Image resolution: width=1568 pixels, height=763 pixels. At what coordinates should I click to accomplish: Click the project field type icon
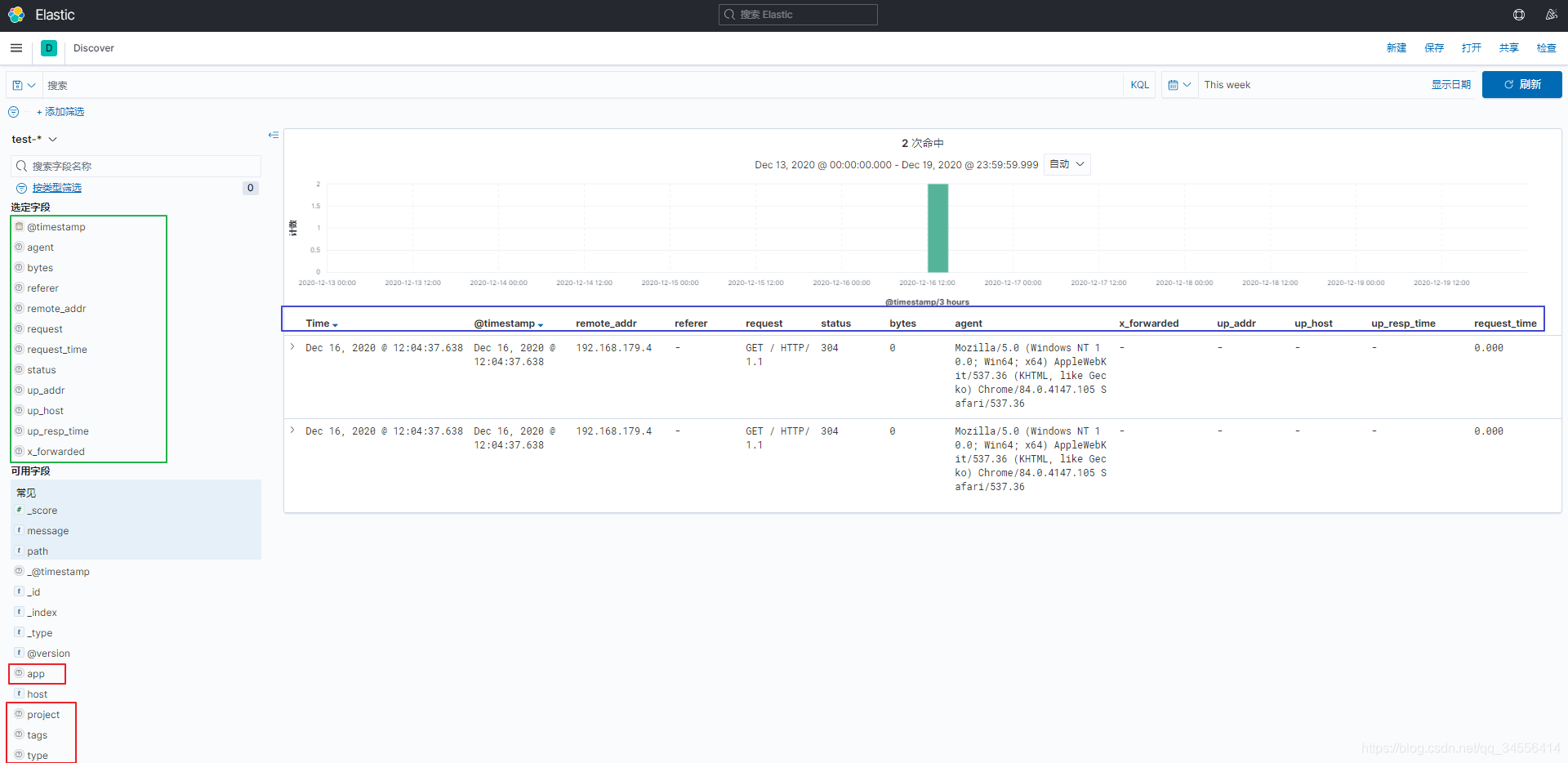(x=20, y=714)
